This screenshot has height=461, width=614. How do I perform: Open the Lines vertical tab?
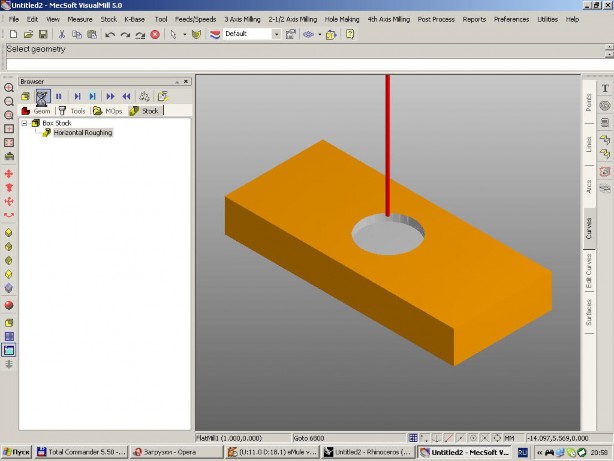point(589,144)
